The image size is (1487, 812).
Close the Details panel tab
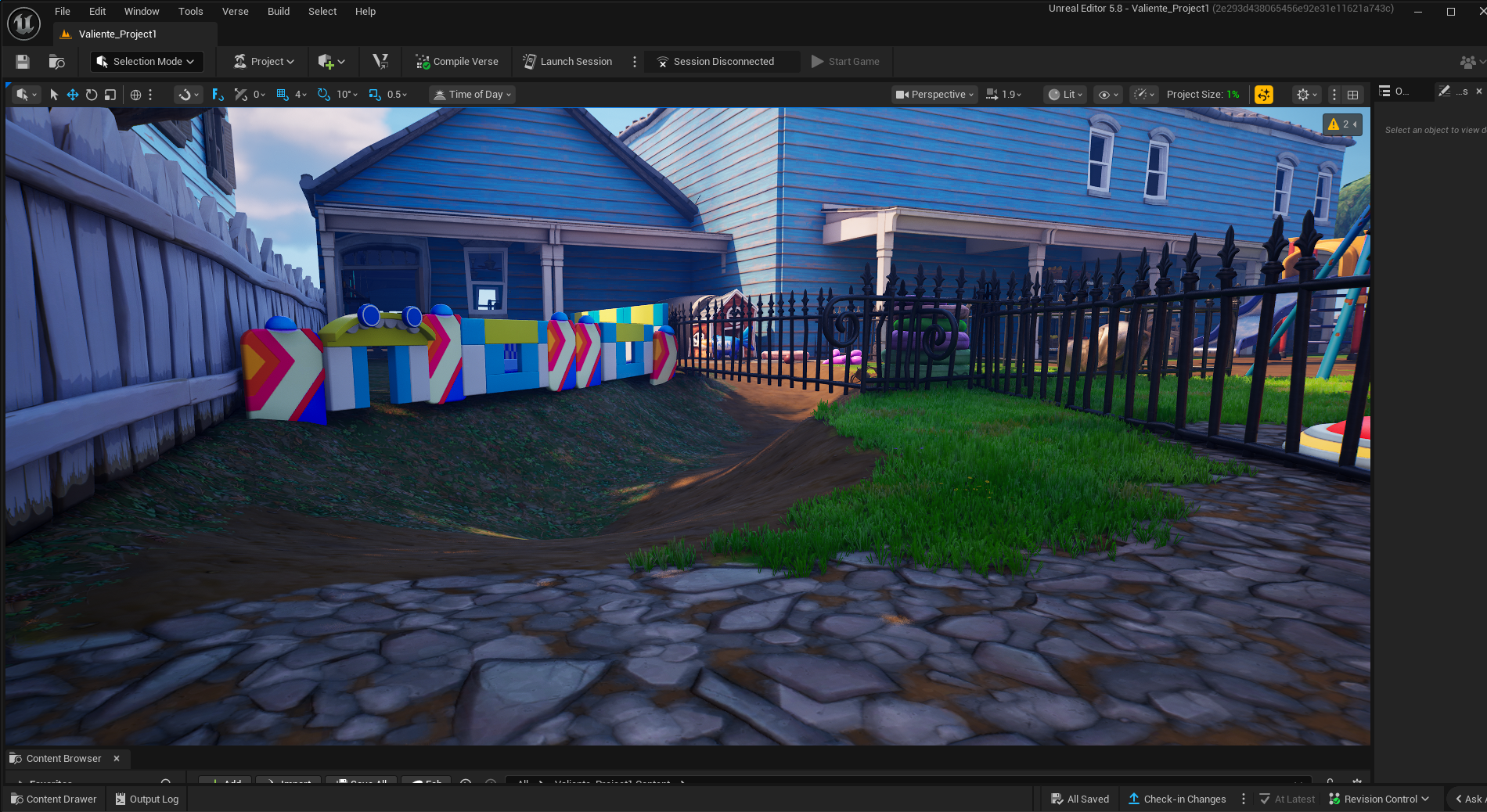pos(1479,92)
